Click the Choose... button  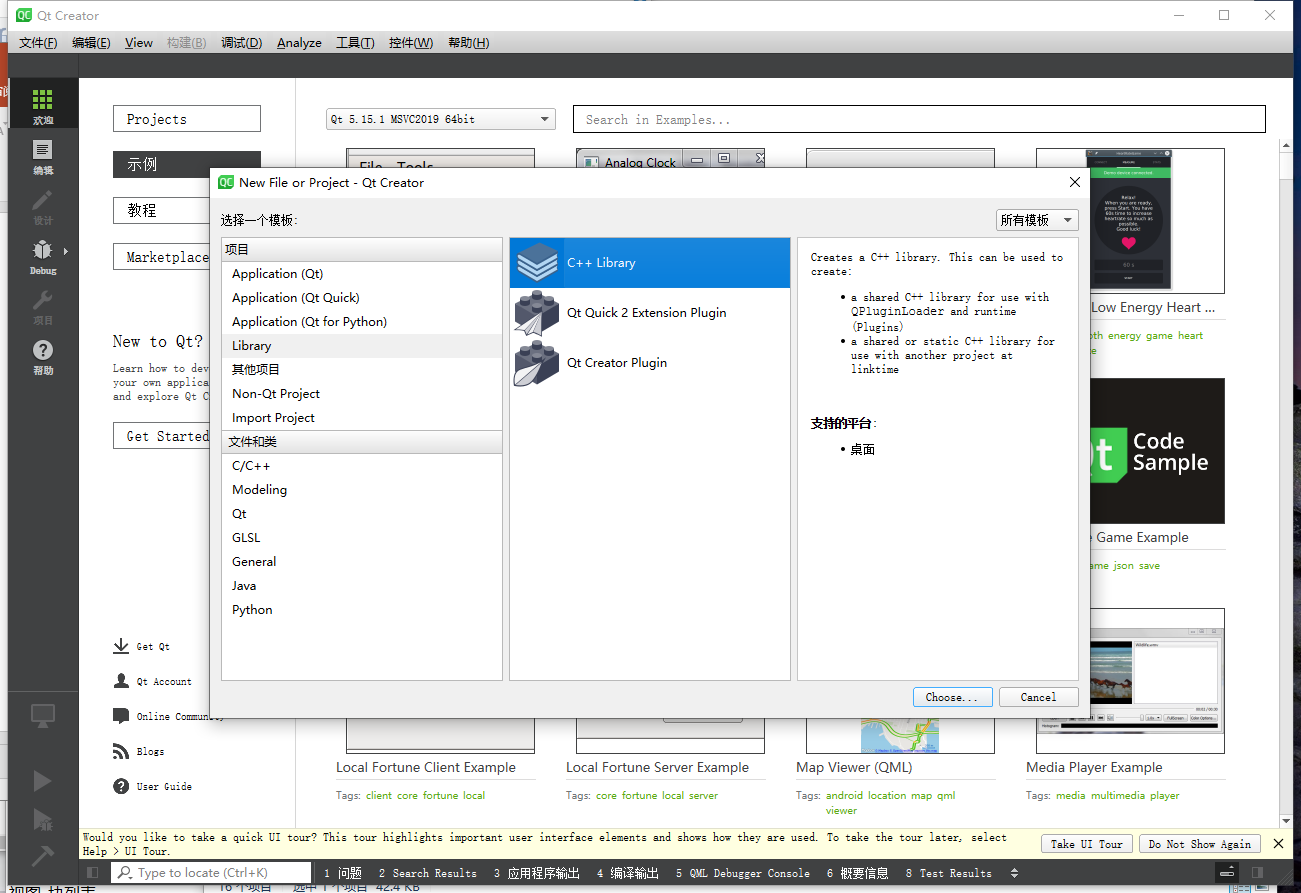pos(951,696)
